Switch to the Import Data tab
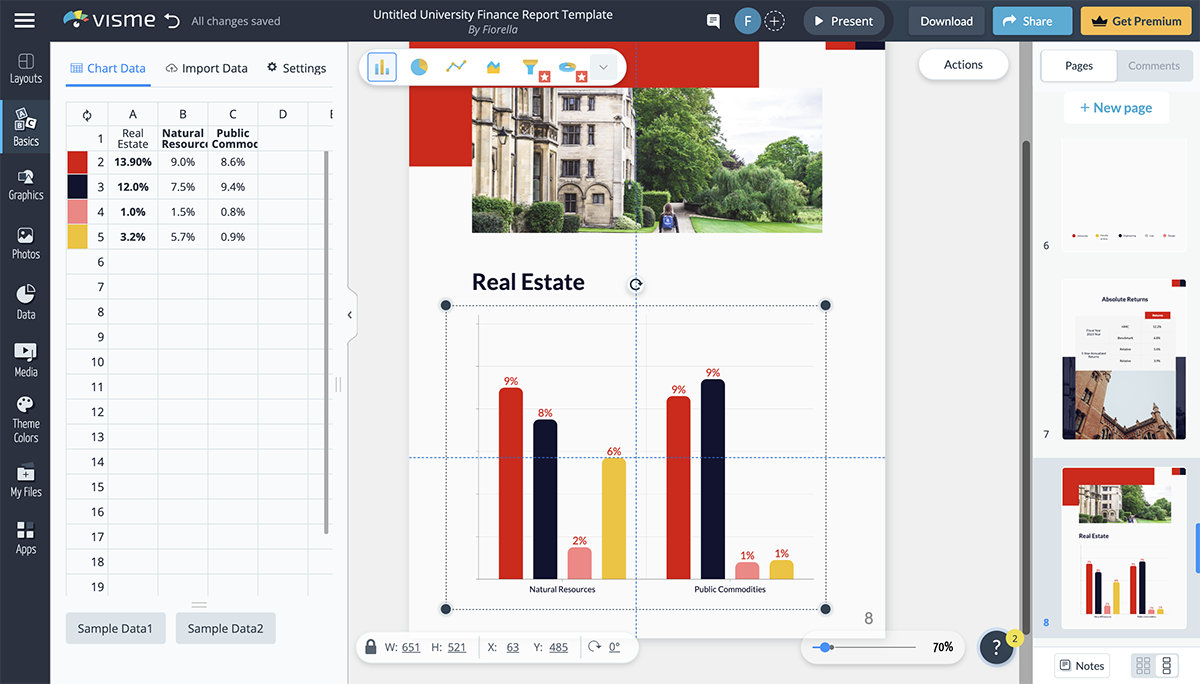 click(x=206, y=68)
